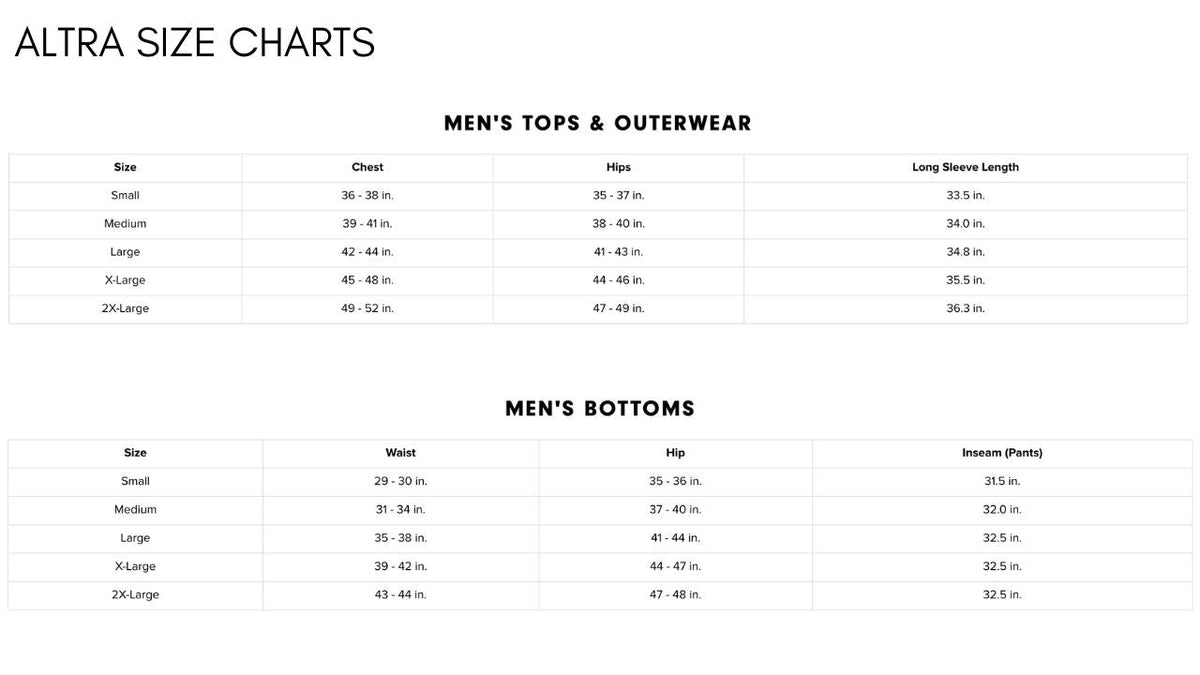This screenshot has height=675, width=1200.
Task: Click the sleeve length 34.8 in. cell
Action: pyautogui.click(x=965, y=252)
